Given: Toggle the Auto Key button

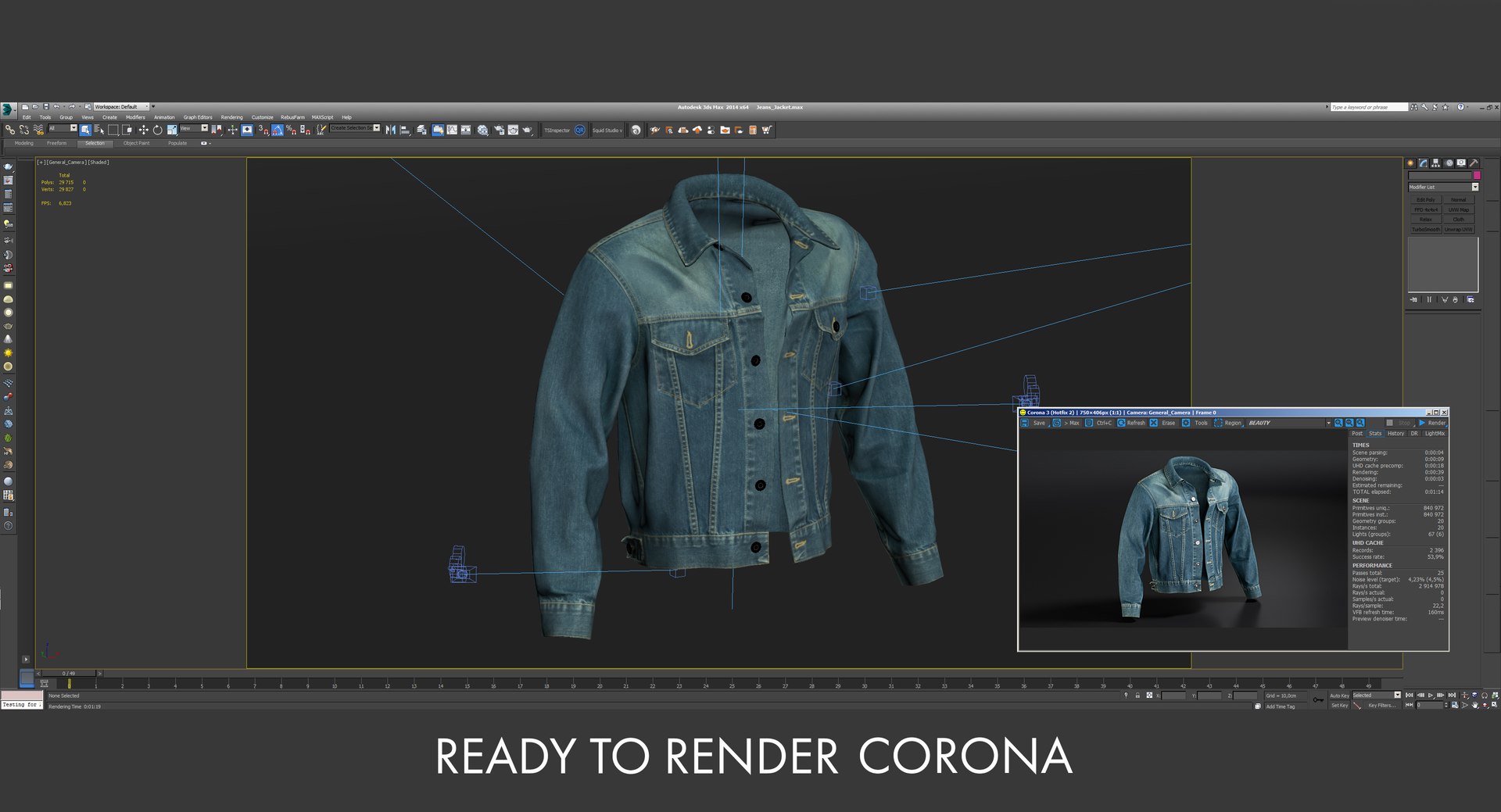Looking at the screenshot, I should pyautogui.click(x=1340, y=696).
